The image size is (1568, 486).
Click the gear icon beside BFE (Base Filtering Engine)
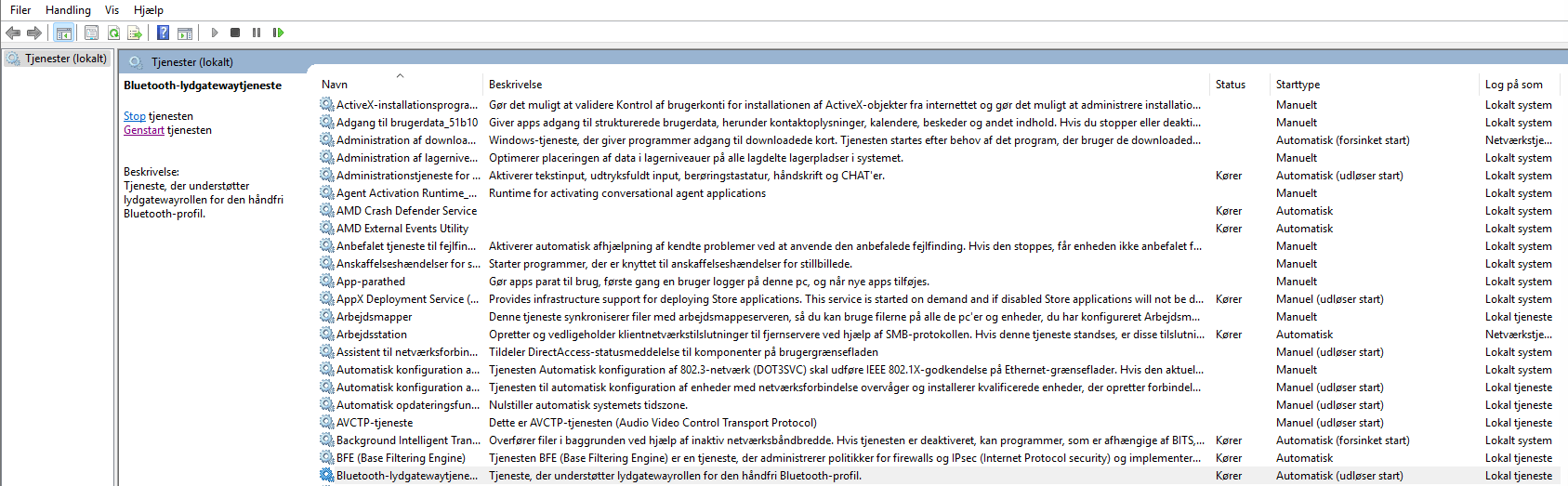[327, 458]
